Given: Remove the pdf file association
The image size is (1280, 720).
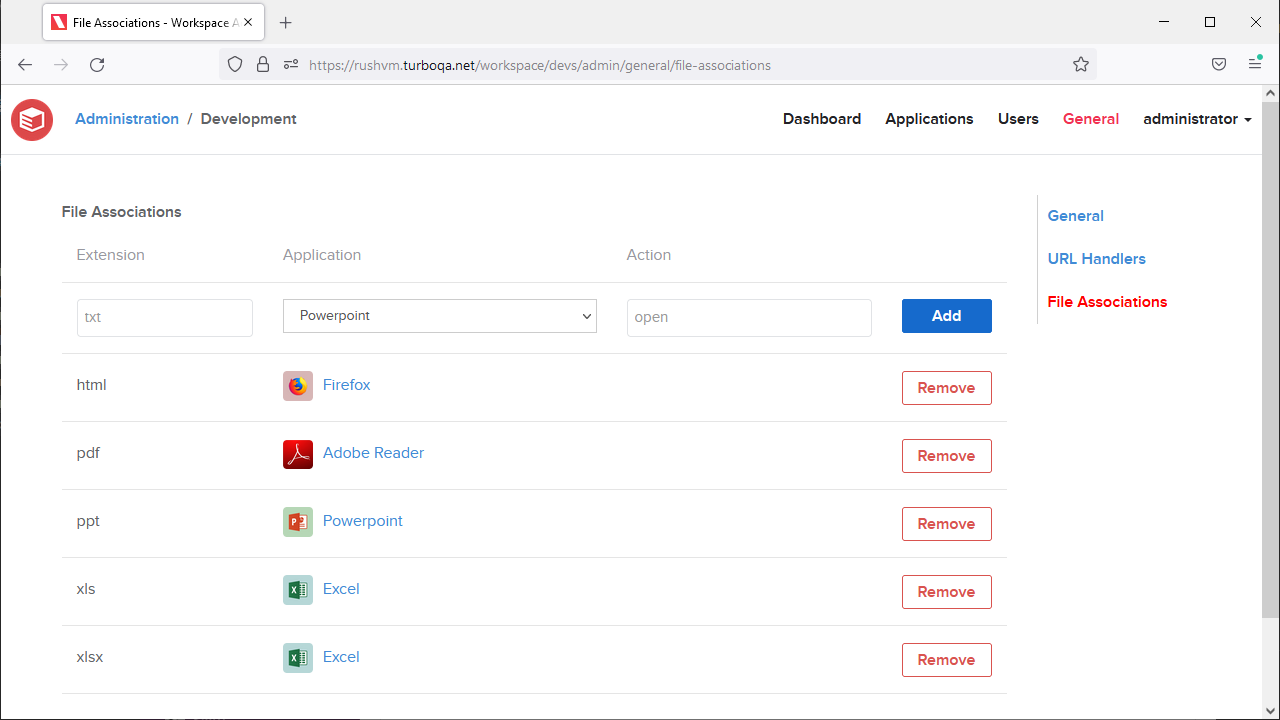Looking at the screenshot, I should tap(946, 455).
